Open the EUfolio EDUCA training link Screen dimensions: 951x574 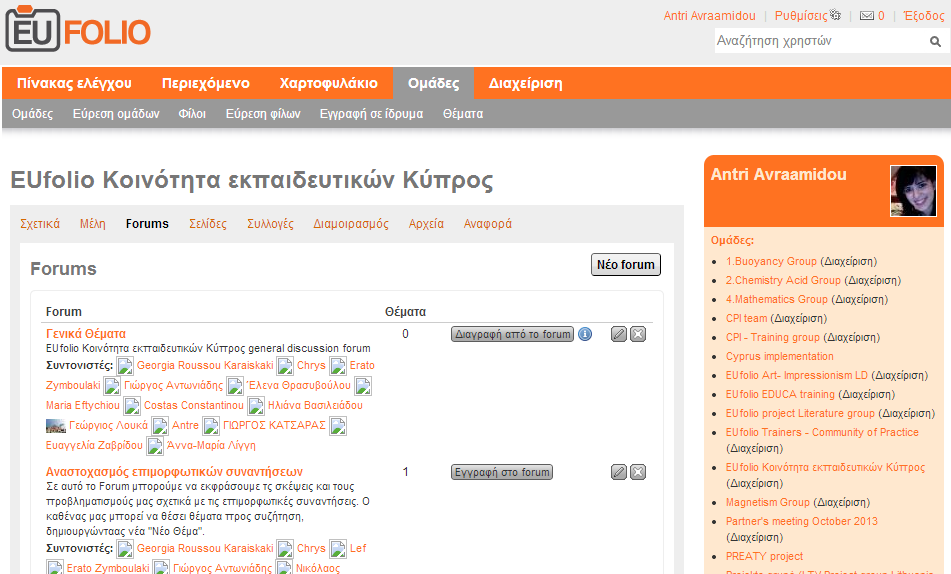click(x=781, y=394)
